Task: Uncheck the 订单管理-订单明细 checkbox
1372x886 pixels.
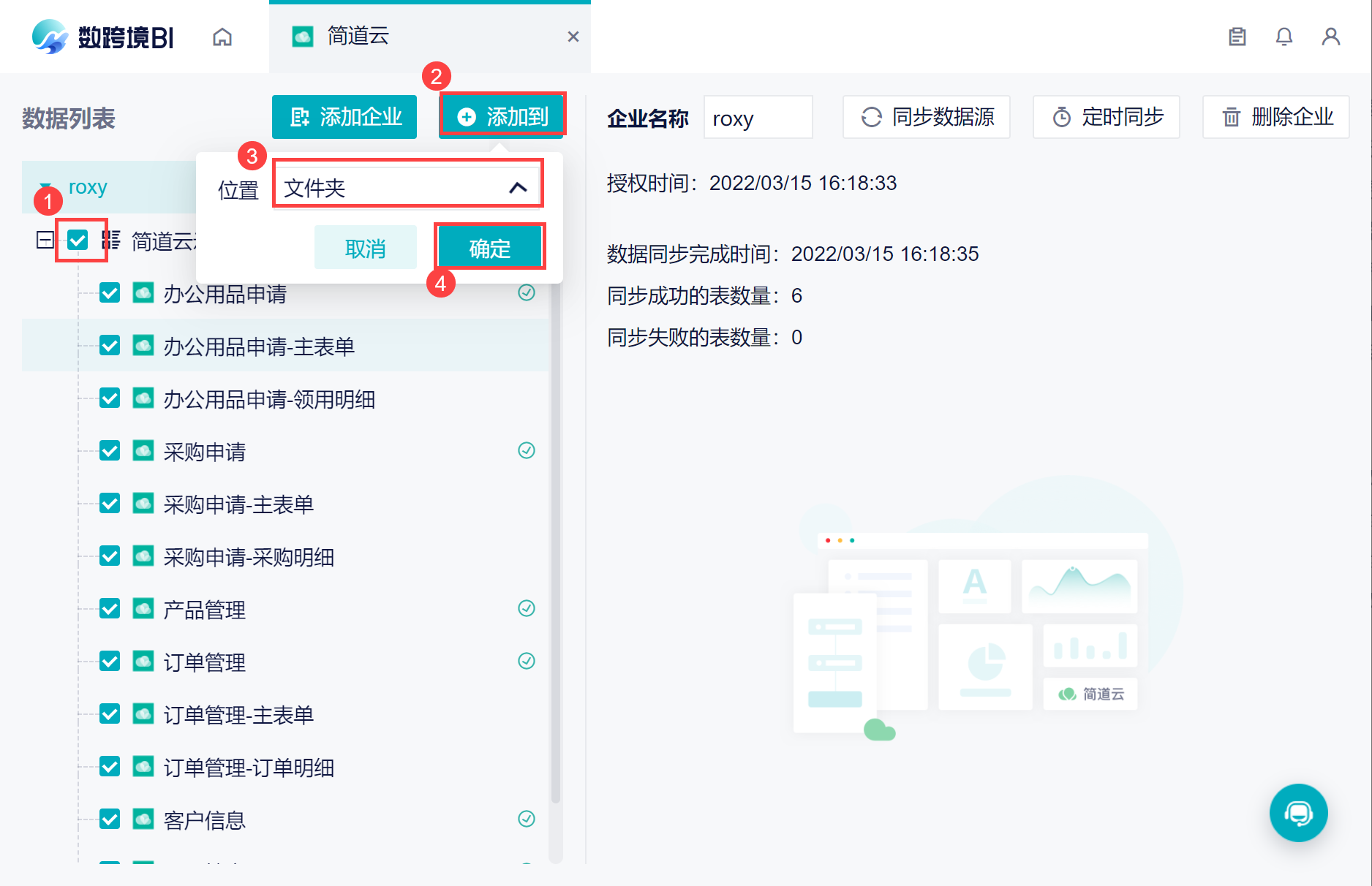Action: [110, 768]
